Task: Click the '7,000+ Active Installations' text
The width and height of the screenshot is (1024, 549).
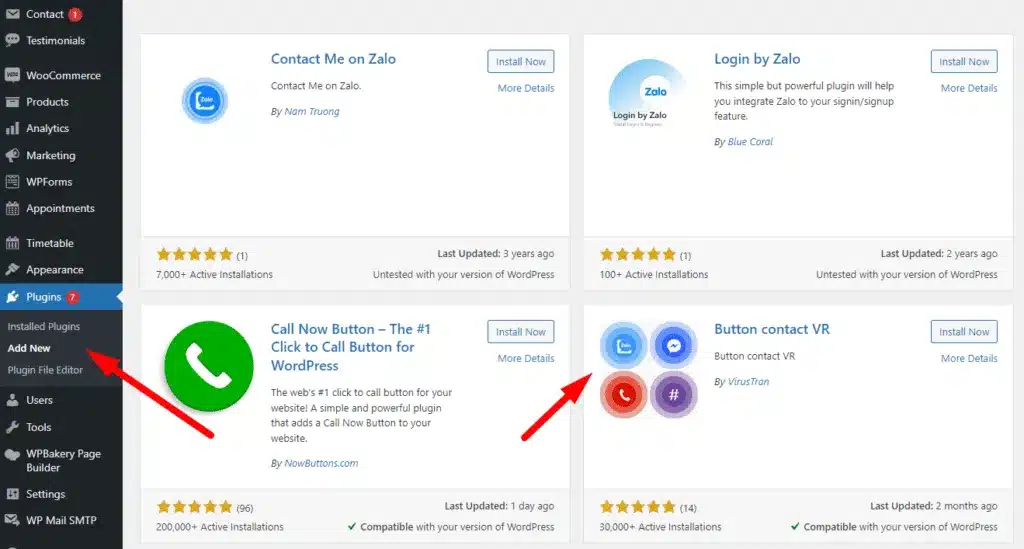Action: pyautogui.click(x=214, y=275)
